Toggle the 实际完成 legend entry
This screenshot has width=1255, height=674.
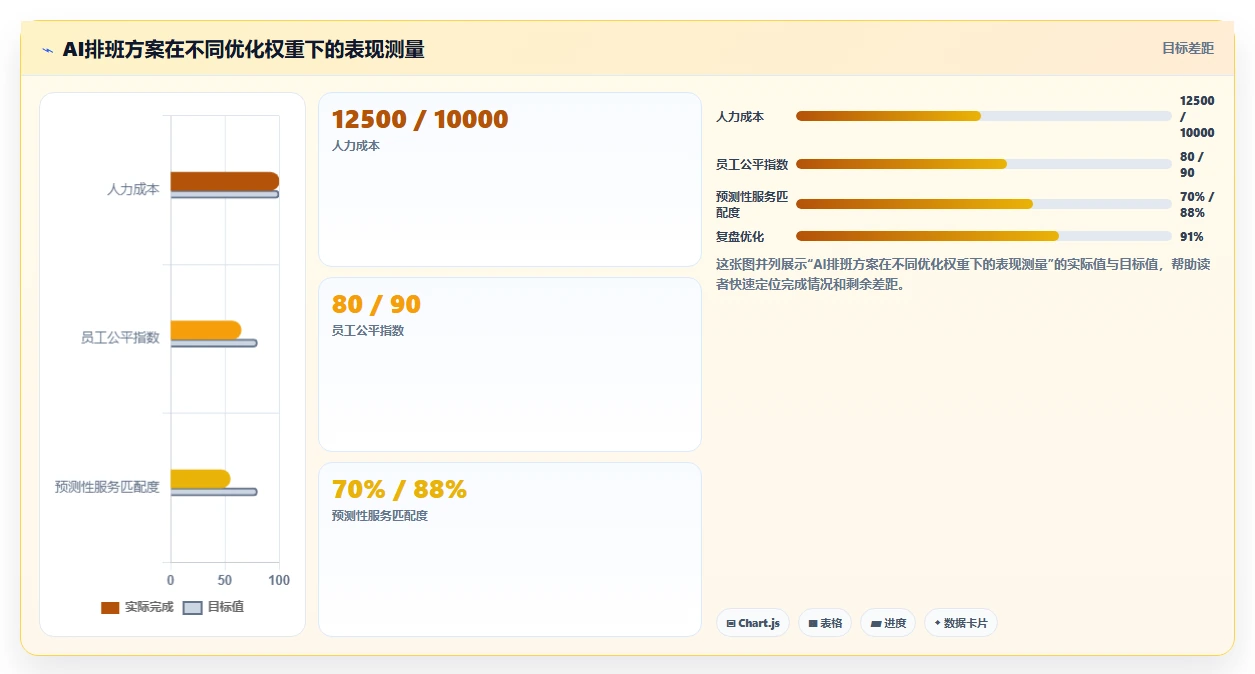pyautogui.click(x=138, y=607)
